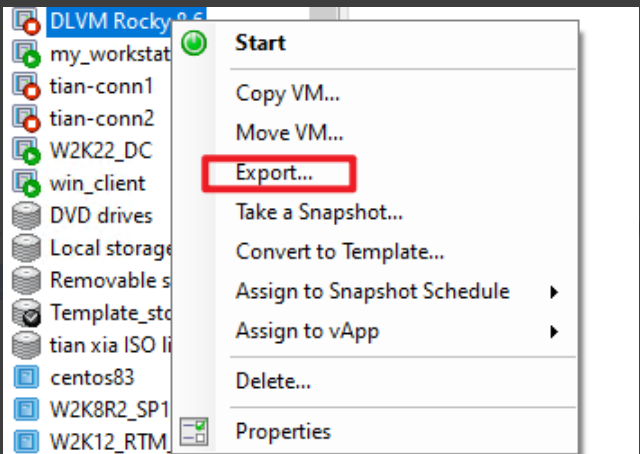Select the Local storage tree item
The height and width of the screenshot is (454, 640).
pos(110,248)
